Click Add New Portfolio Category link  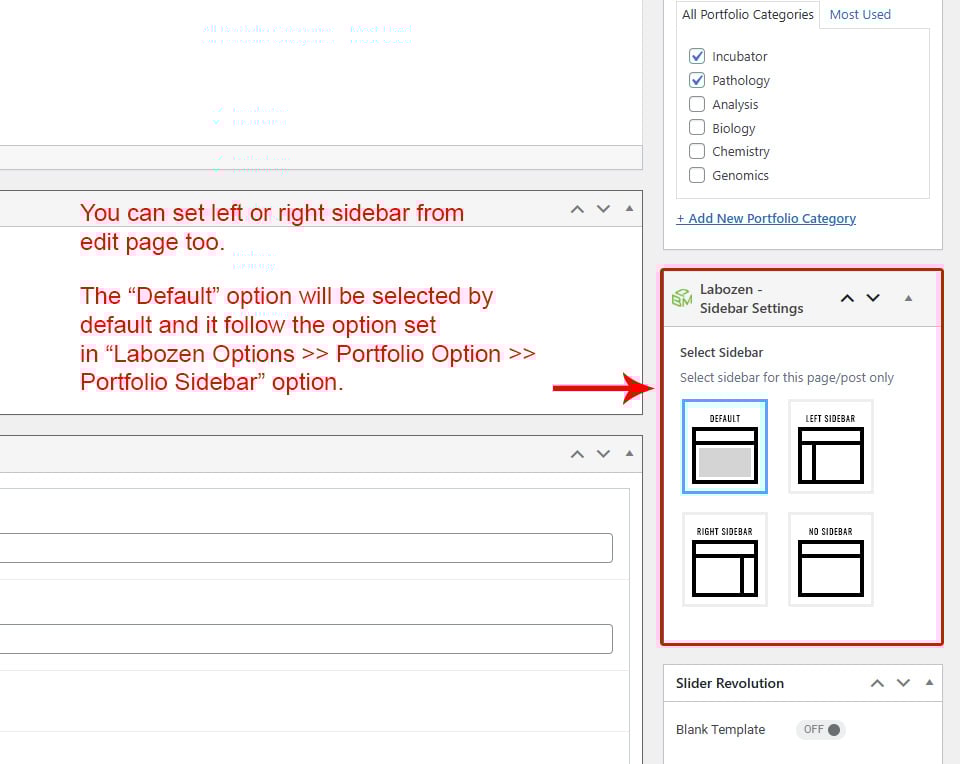pos(766,218)
